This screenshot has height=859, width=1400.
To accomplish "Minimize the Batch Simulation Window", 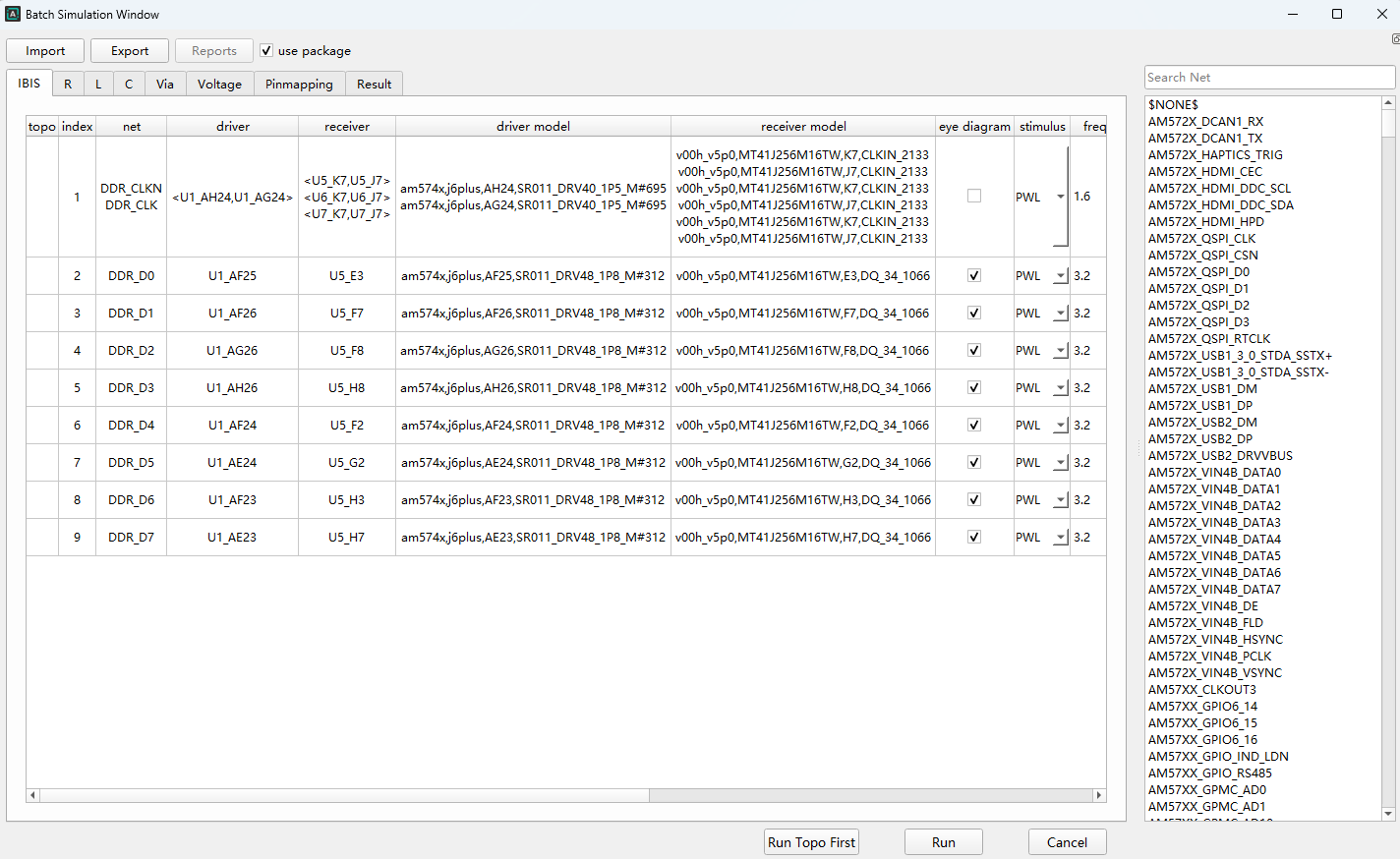I will tap(1293, 14).
